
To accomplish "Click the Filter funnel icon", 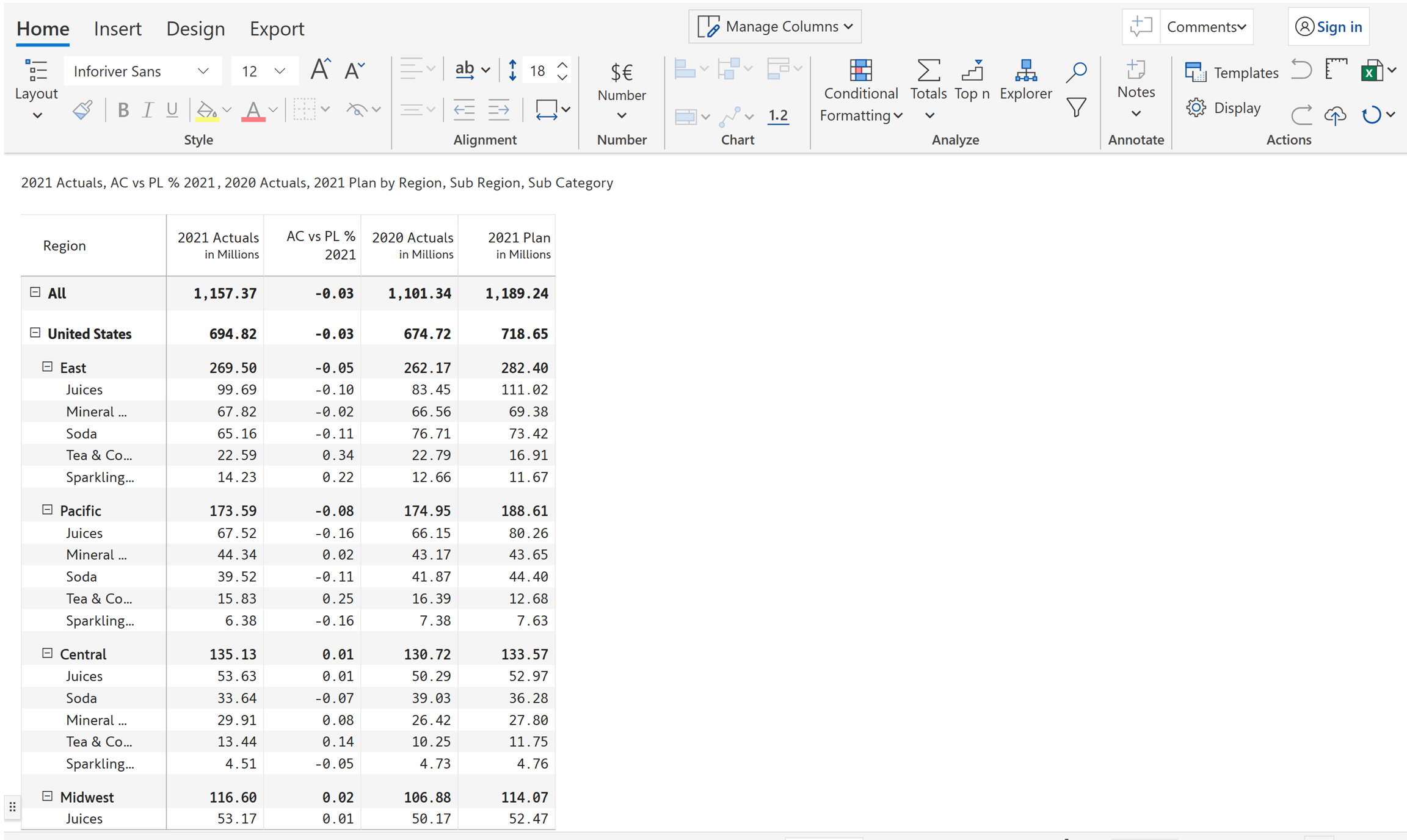I will 1076,107.
